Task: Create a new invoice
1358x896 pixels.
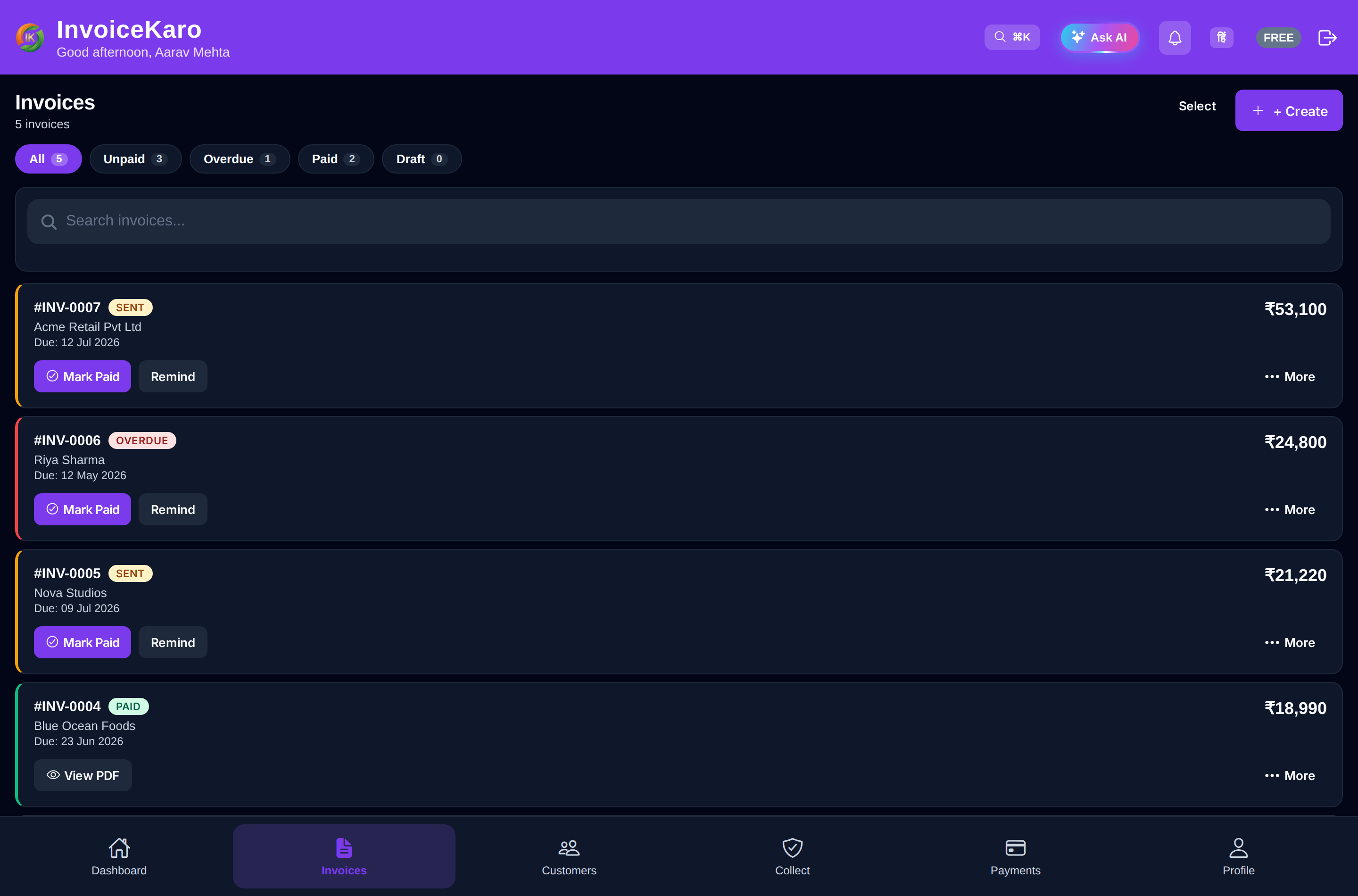Action: click(1288, 110)
